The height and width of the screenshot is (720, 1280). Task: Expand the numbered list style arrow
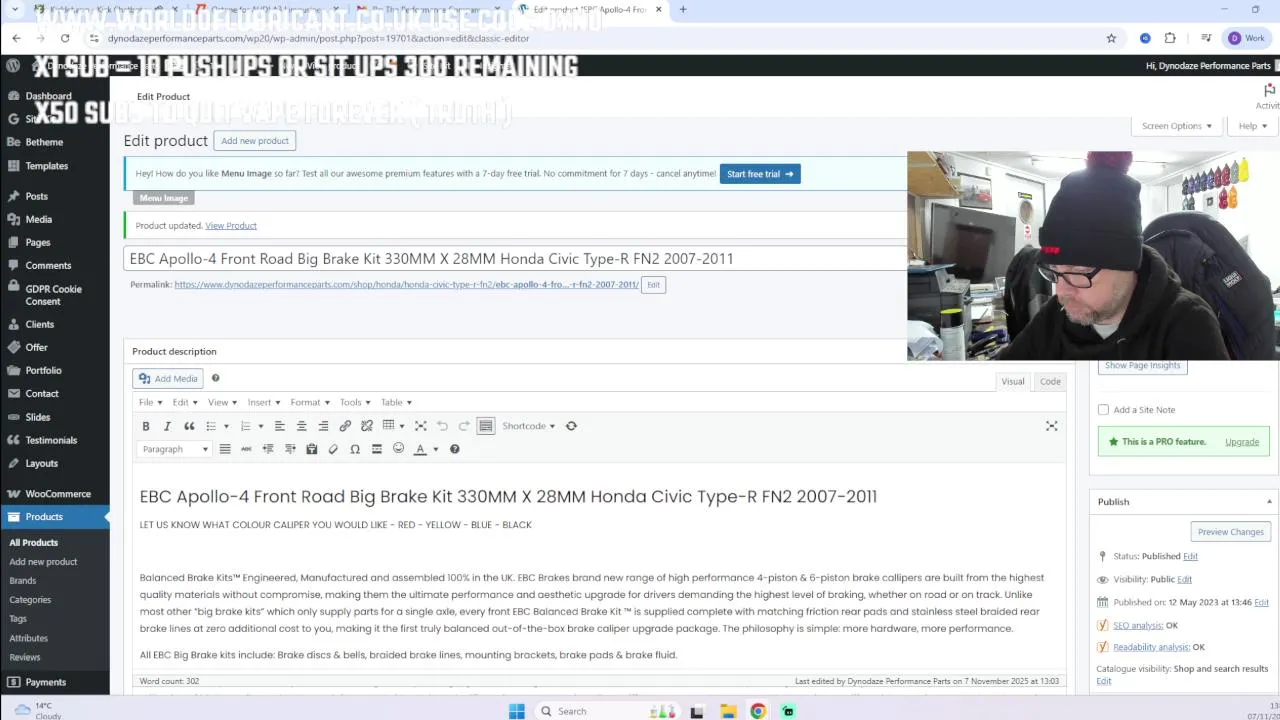click(x=261, y=426)
